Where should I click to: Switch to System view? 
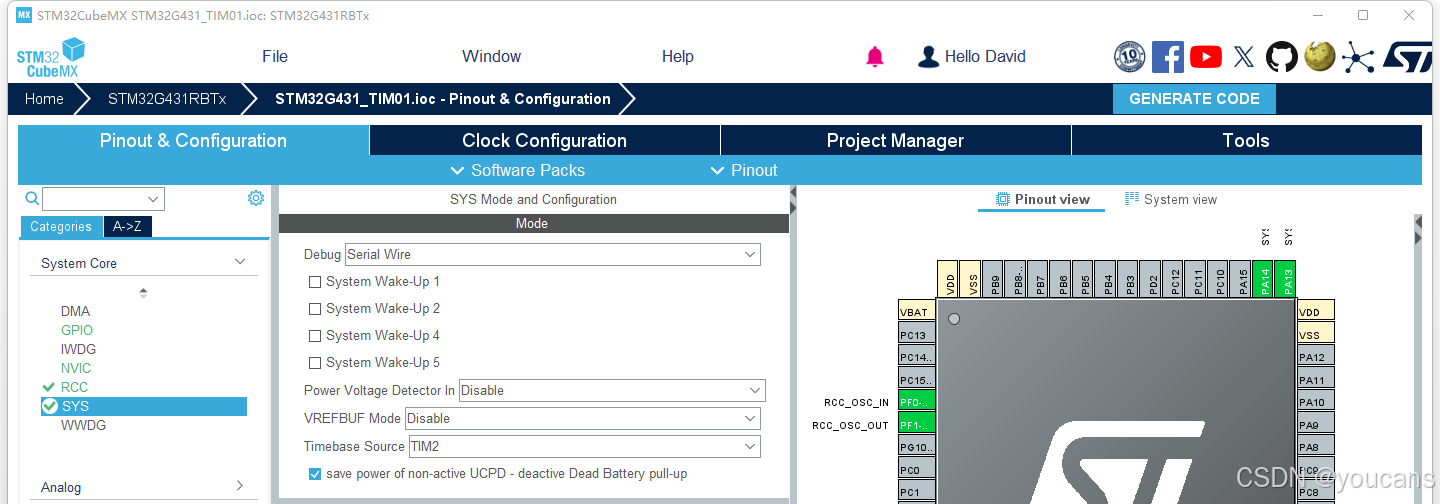pos(1171,199)
